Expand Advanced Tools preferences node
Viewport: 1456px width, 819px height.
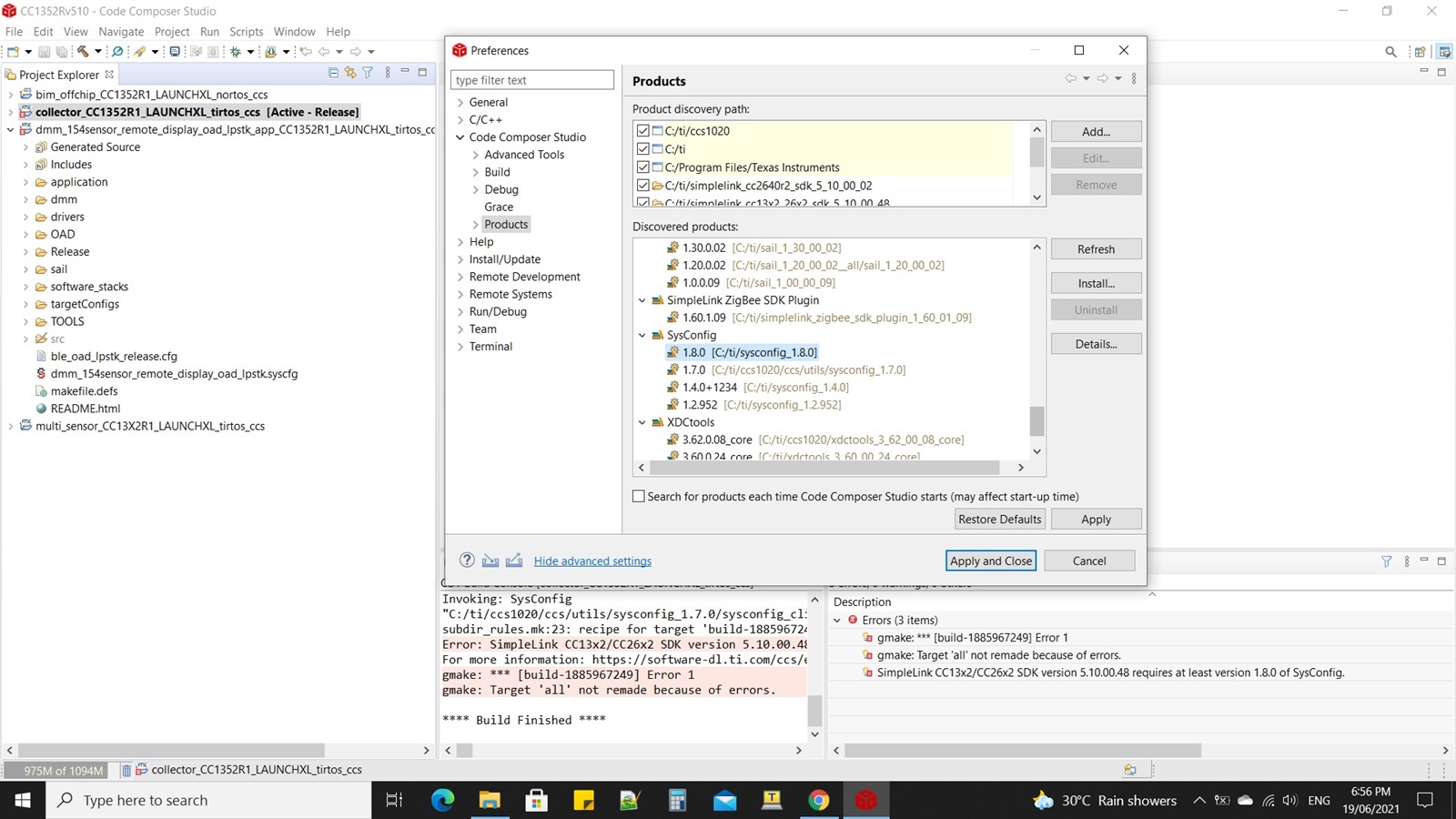pyautogui.click(x=476, y=155)
